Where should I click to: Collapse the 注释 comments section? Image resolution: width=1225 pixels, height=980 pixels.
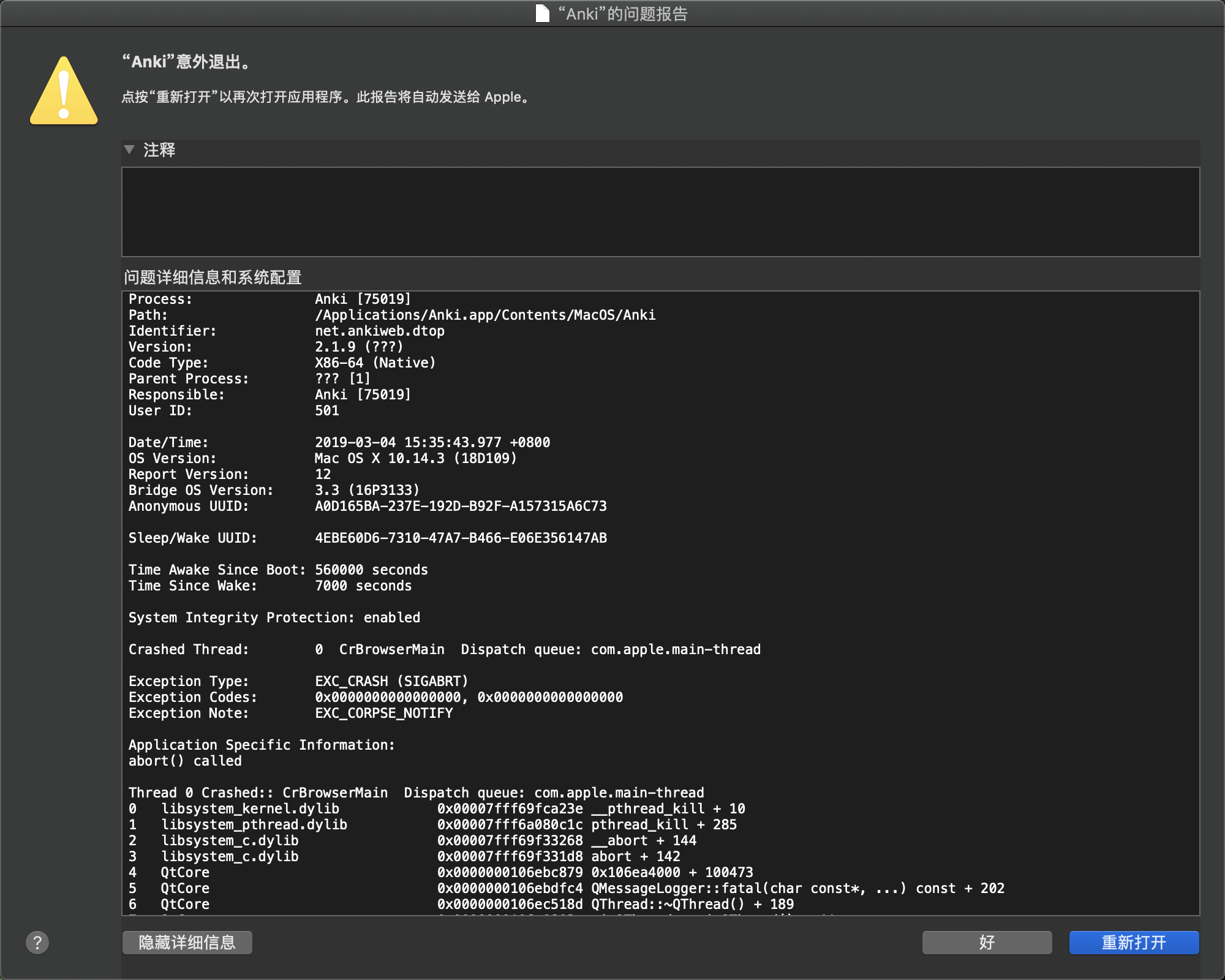129,150
